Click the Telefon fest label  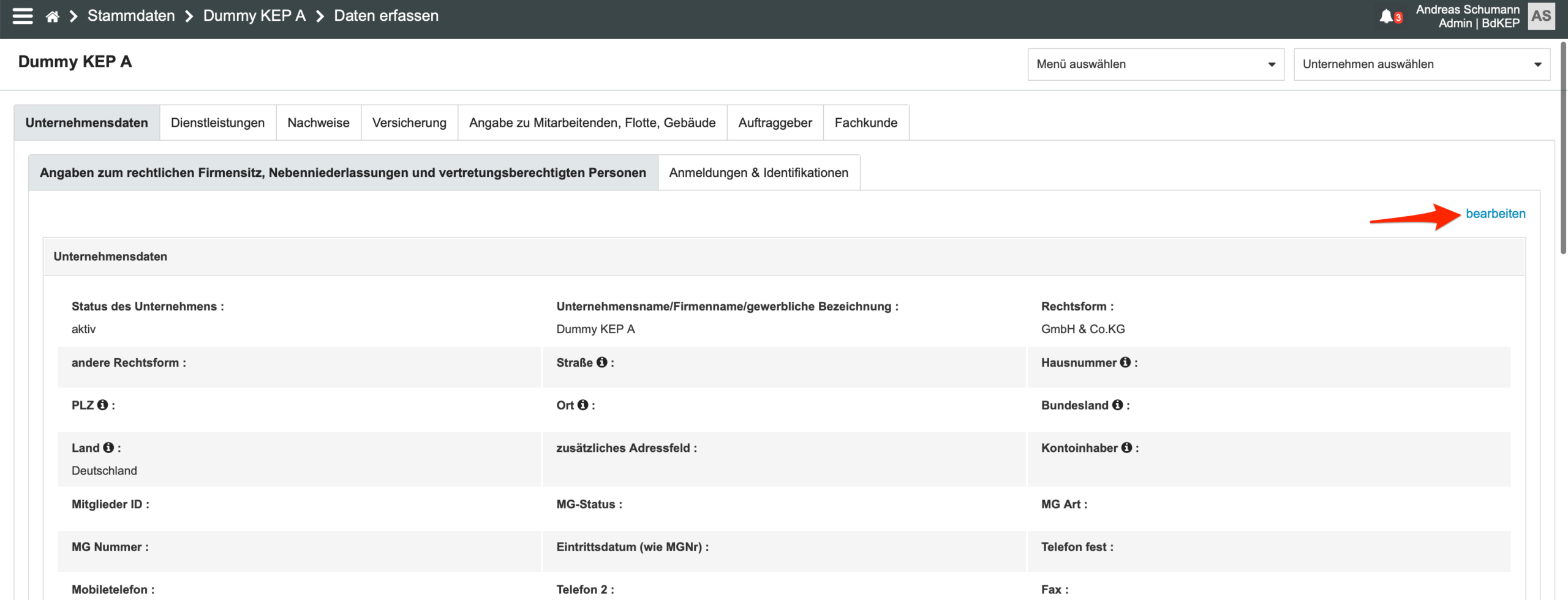point(1077,547)
